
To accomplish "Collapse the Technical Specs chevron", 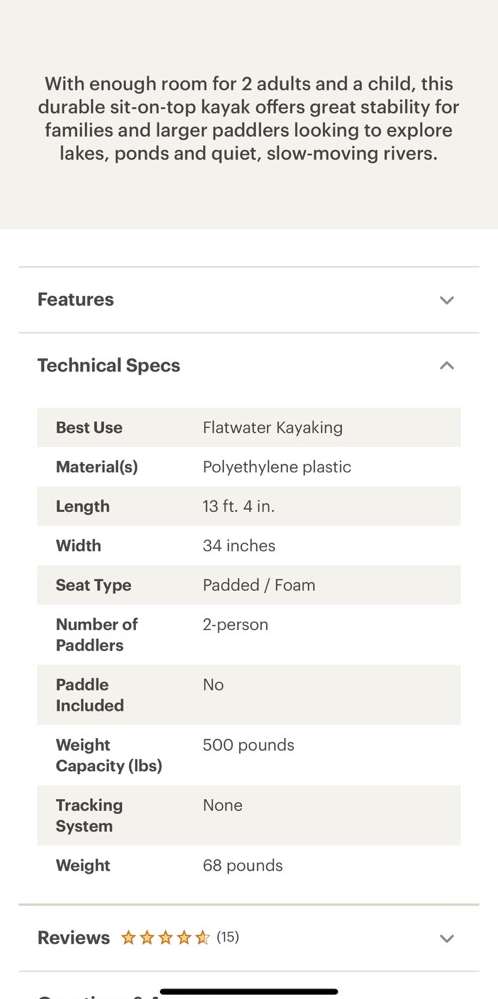I will coord(447,366).
